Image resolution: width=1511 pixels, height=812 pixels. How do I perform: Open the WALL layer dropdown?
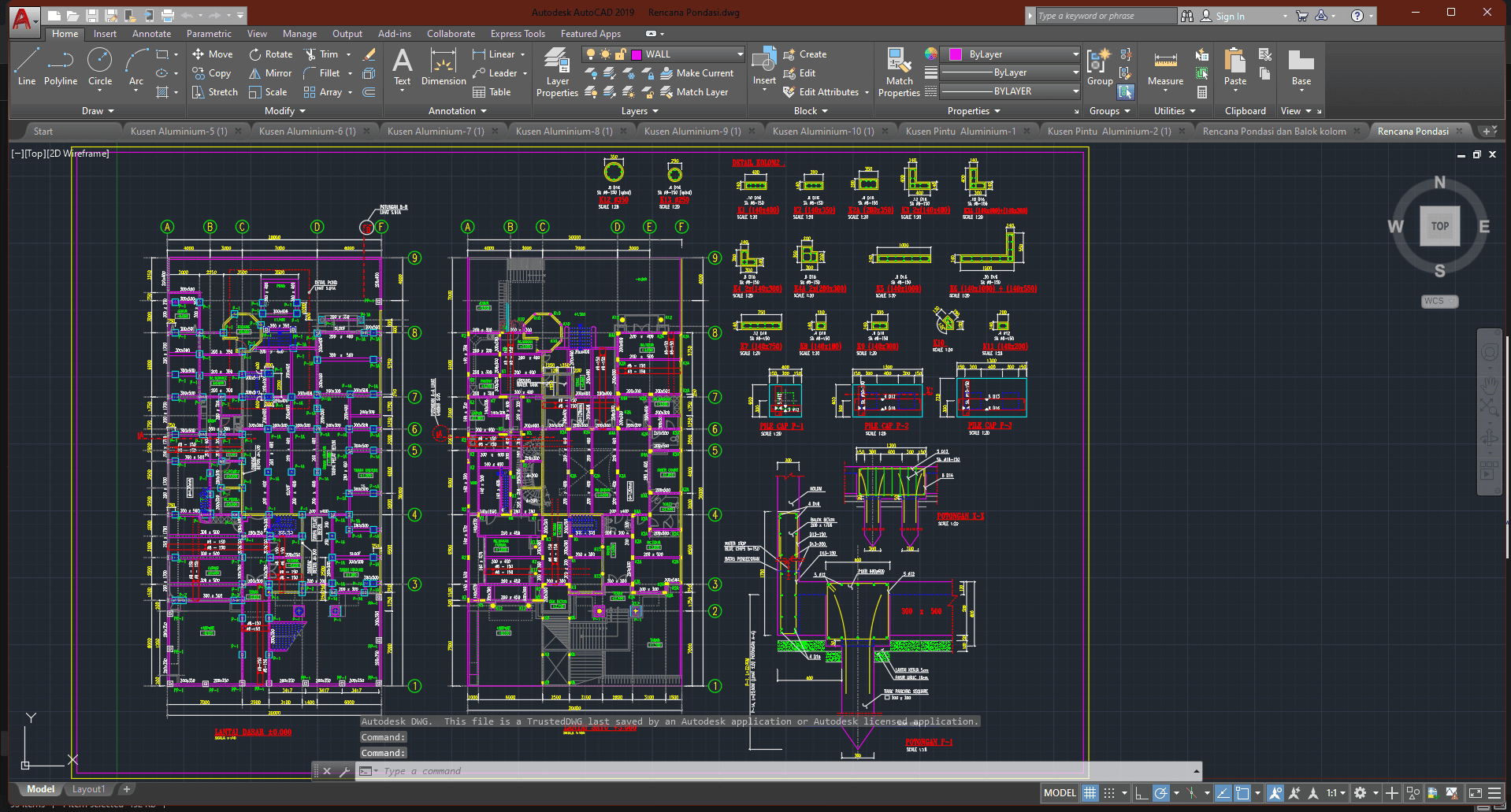(740, 54)
